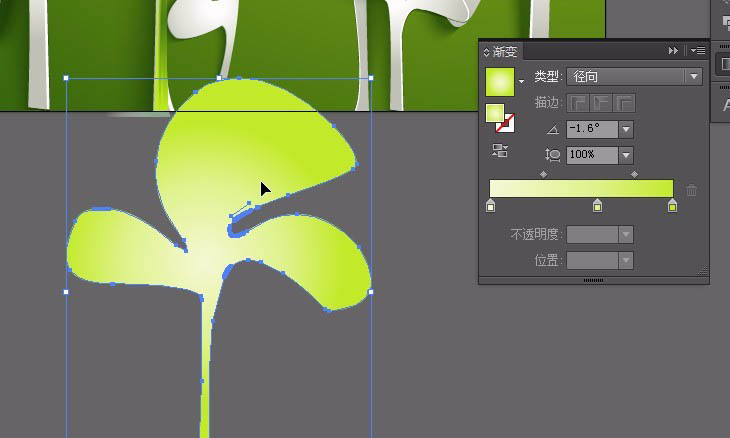Viewport: 730px width, 438px height.
Task: Open the 不透明度 dropdown arrow
Action: click(626, 235)
